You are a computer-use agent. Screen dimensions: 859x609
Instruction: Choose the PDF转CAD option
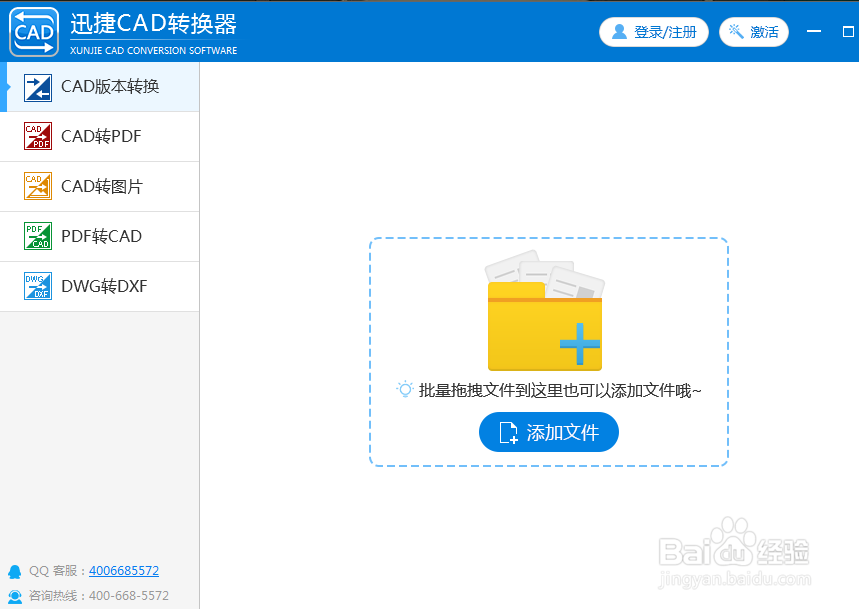(100, 236)
